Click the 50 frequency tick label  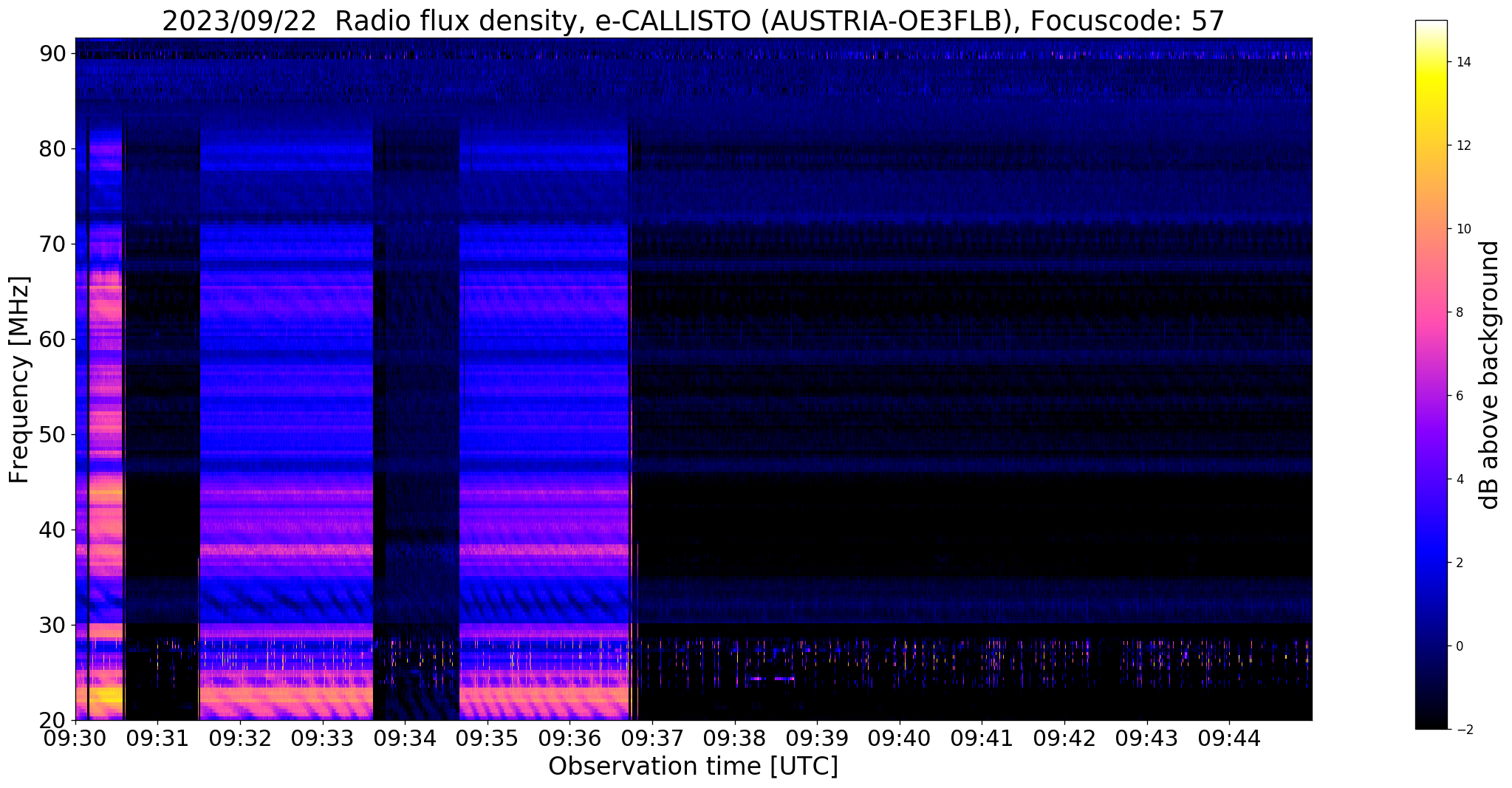pos(52,434)
